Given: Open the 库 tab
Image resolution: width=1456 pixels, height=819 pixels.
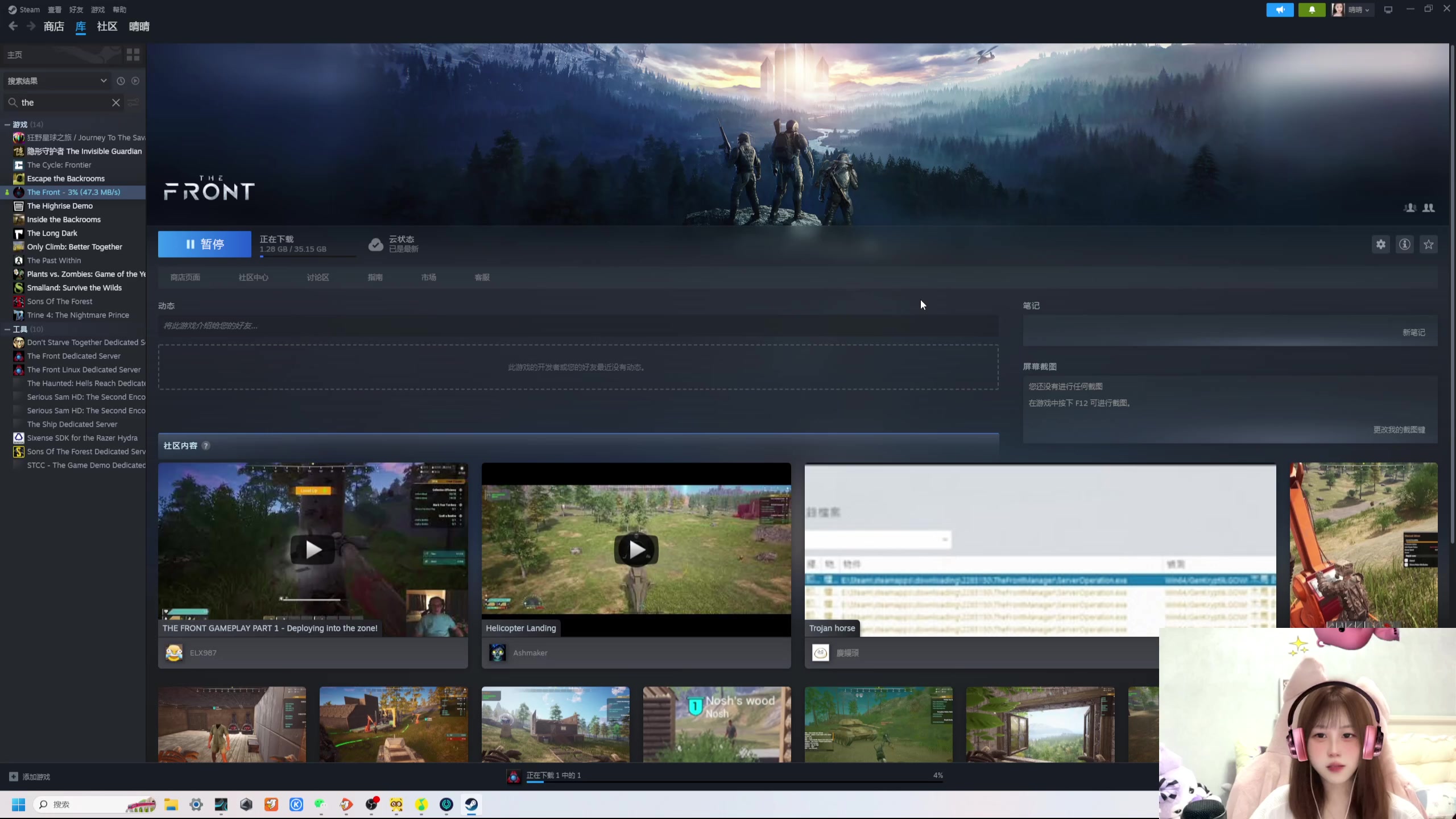Looking at the screenshot, I should coord(81,26).
